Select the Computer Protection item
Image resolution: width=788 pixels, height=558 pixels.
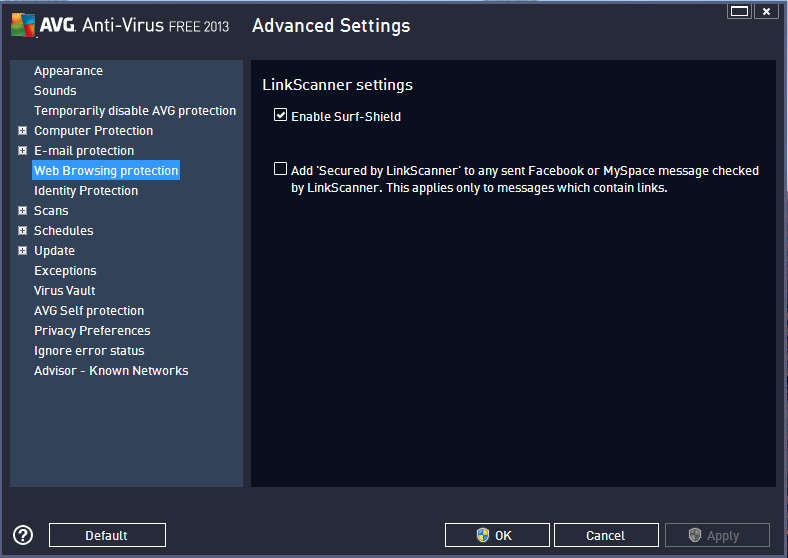93,131
